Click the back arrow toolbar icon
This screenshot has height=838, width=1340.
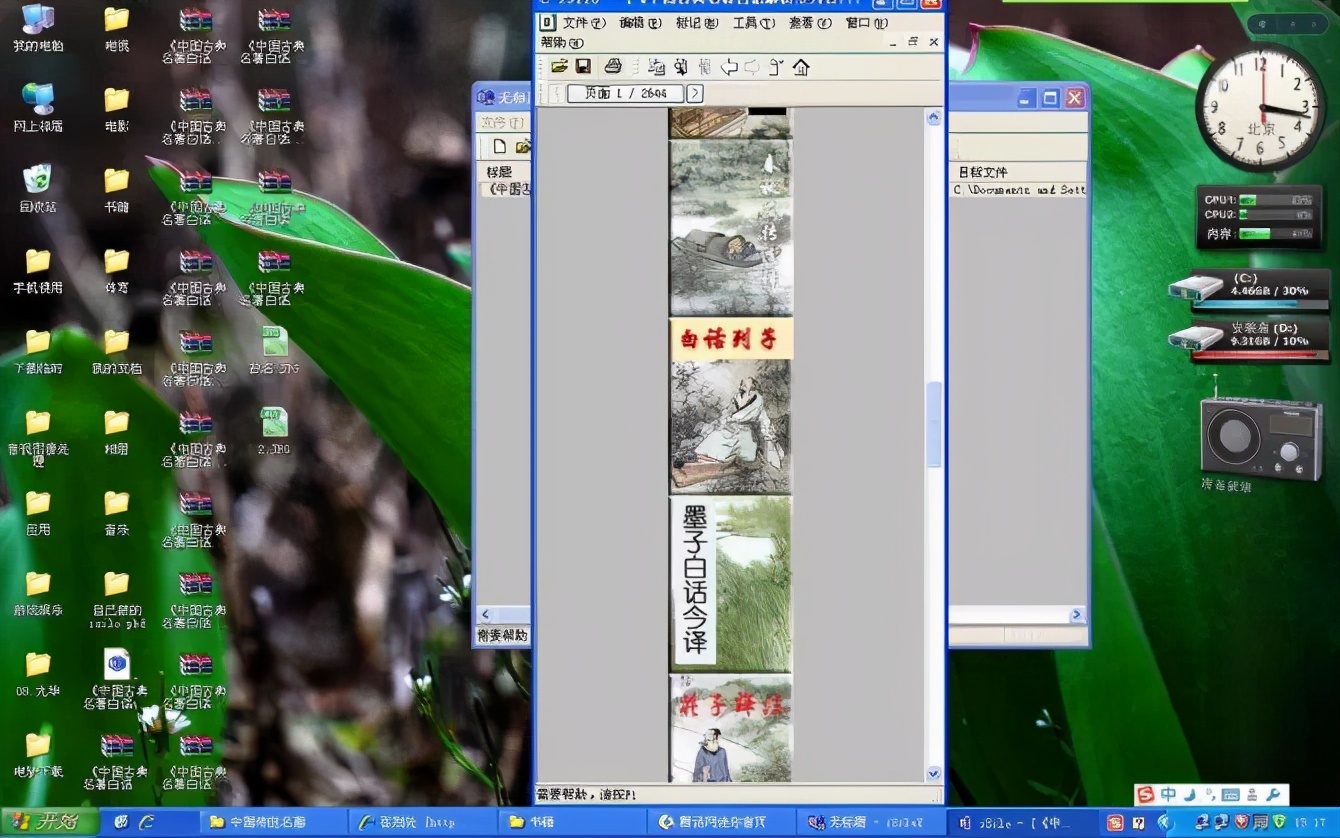[x=730, y=67]
